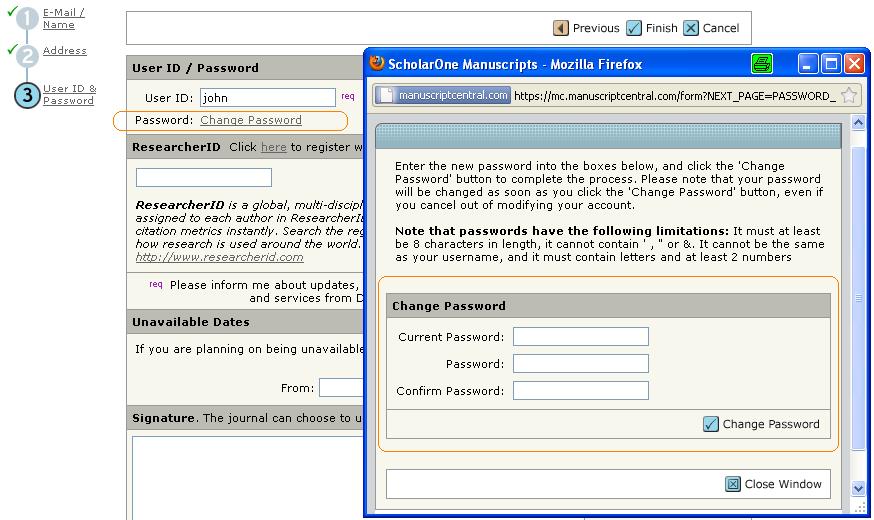
Task: Click the Cancel X icon
Action: pos(691,28)
